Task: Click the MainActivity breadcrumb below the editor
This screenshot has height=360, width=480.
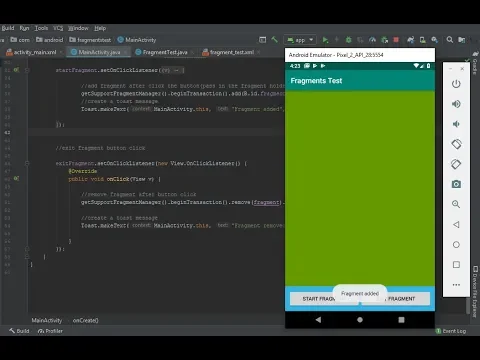Action: [x=47, y=320]
